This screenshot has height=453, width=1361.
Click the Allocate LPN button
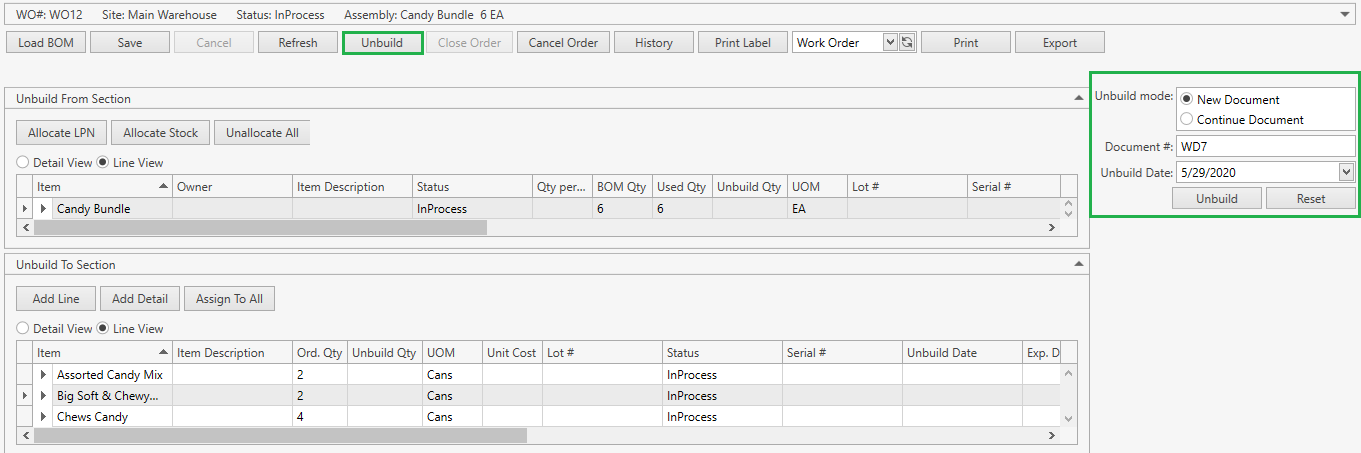click(62, 132)
